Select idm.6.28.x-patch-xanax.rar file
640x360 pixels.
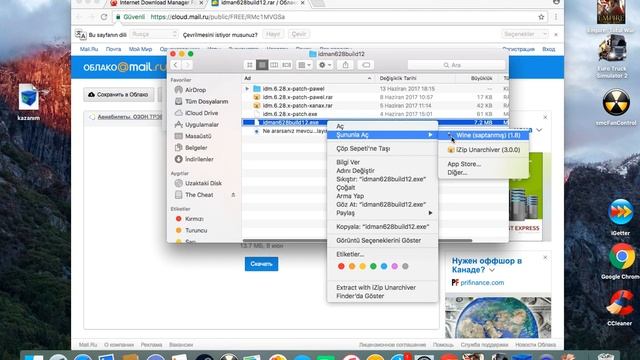click(x=297, y=105)
